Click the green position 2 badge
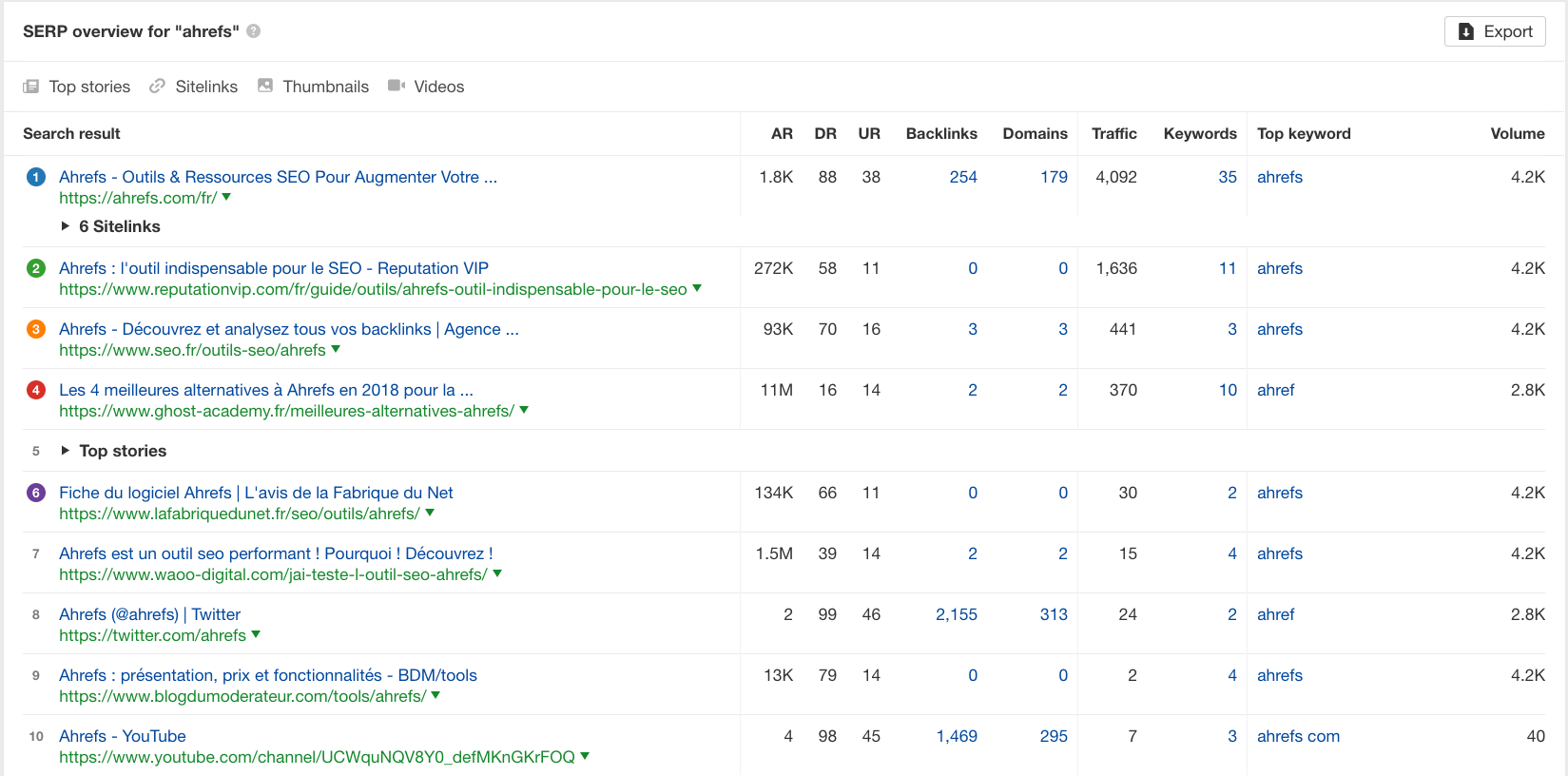This screenshot has width=1568, height=776. coord(36,268)
